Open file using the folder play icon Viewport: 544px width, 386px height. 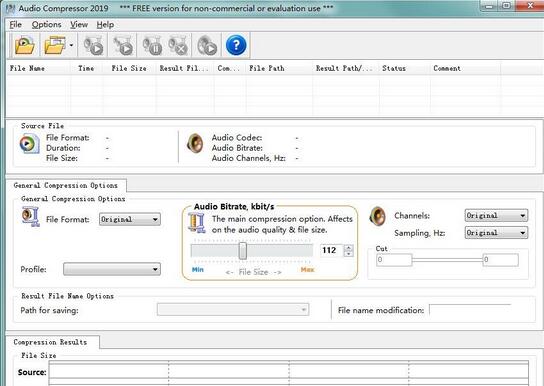24,45
